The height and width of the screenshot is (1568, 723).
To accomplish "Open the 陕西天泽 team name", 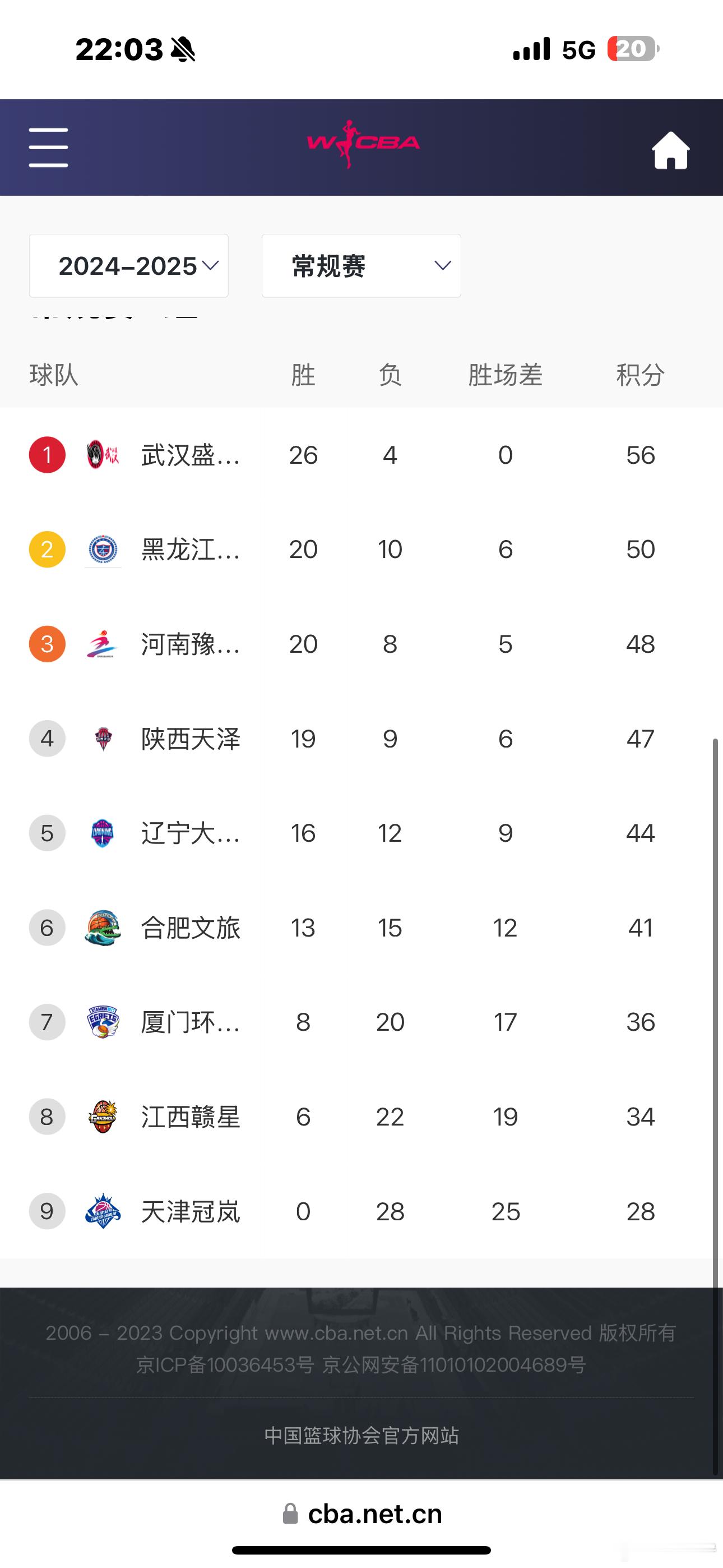I will (x=191, y=739).
